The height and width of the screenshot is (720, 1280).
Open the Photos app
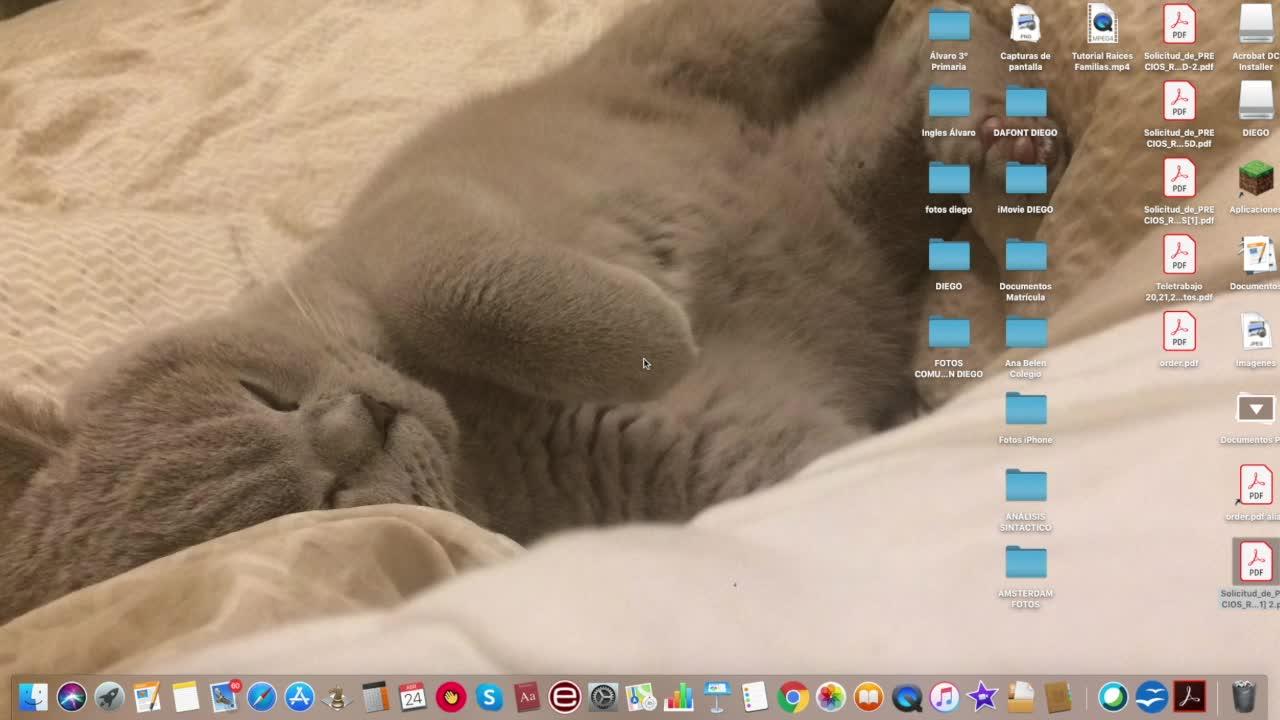(831, 696)
